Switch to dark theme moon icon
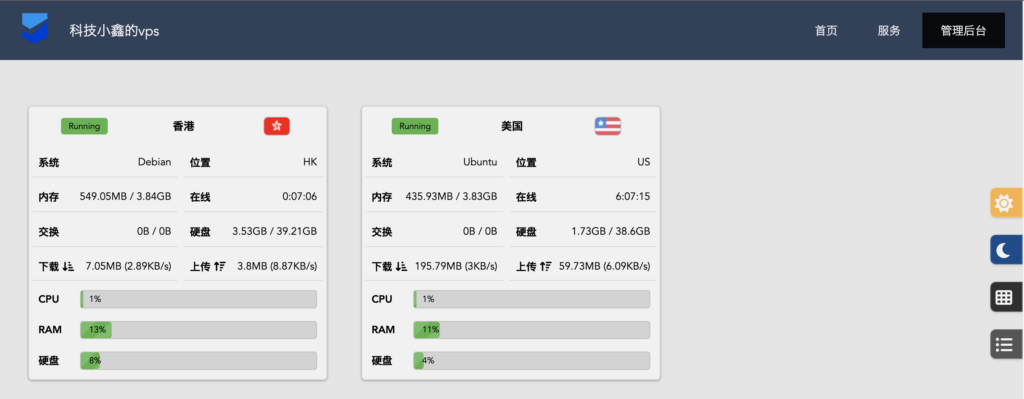 (x=1006, y=249)
